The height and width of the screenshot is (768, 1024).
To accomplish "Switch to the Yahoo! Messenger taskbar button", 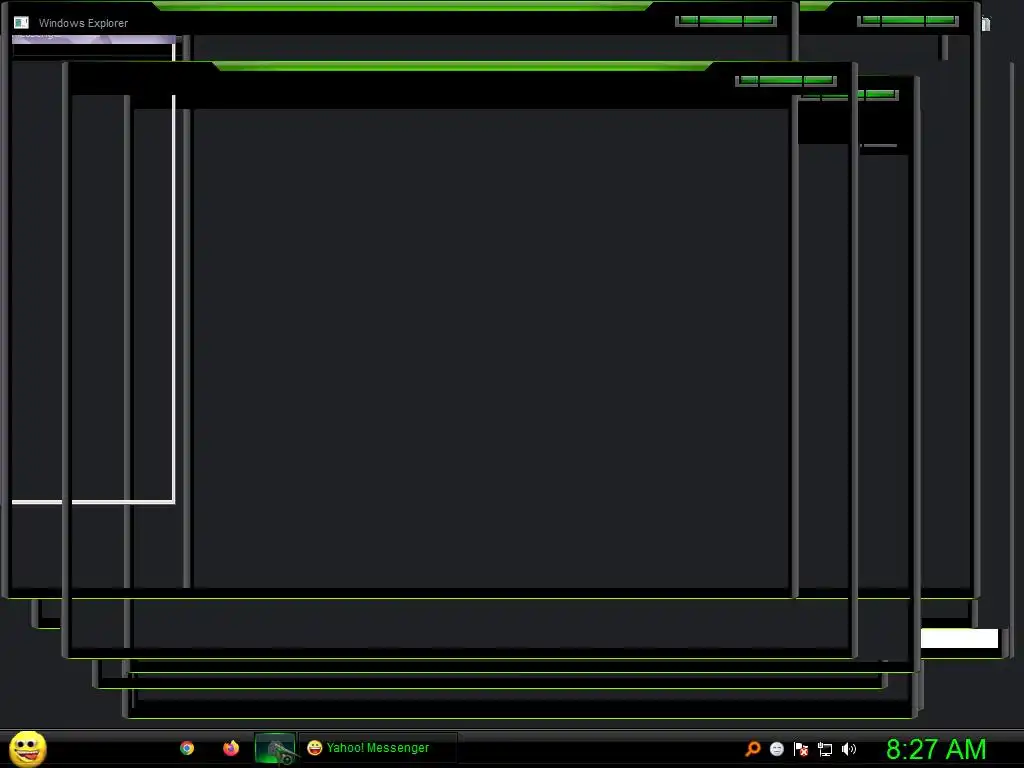I will coord(377,748).
